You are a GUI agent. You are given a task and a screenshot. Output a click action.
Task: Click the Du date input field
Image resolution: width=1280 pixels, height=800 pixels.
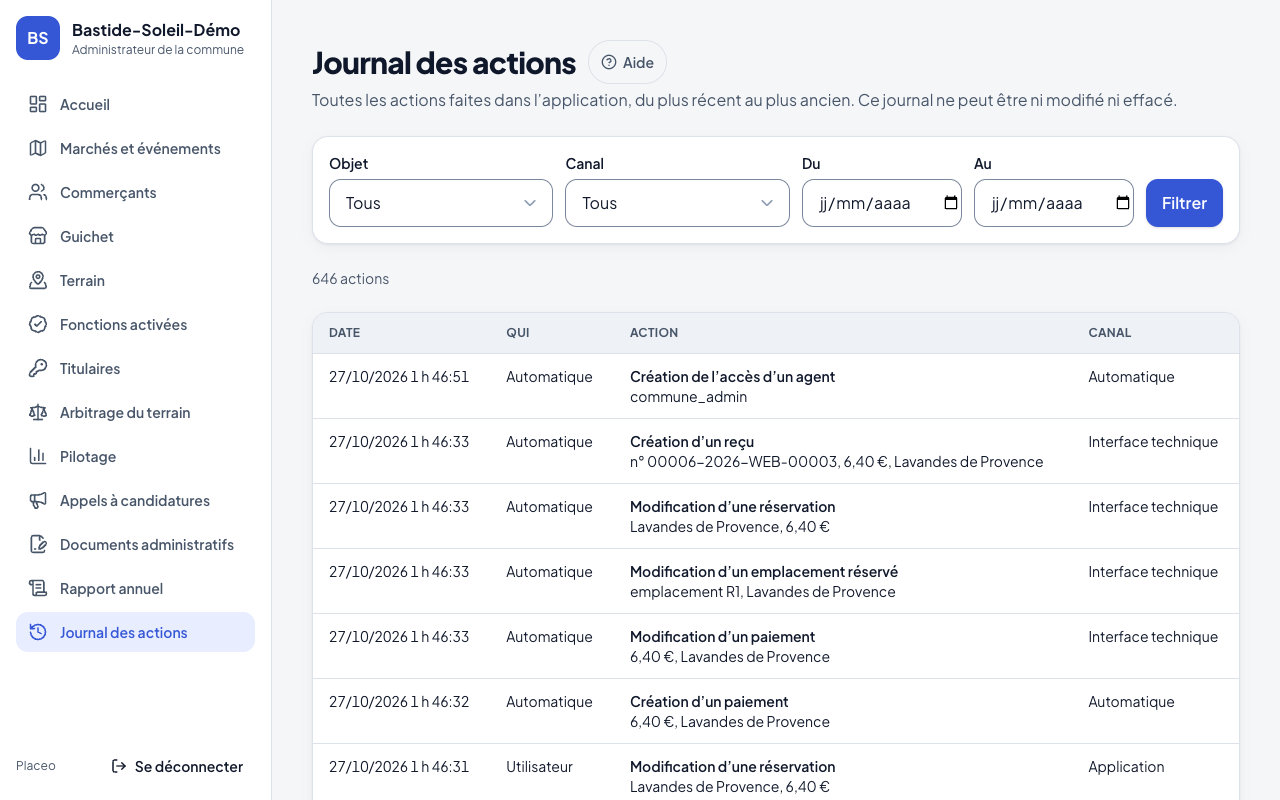[x=882, y=203]
